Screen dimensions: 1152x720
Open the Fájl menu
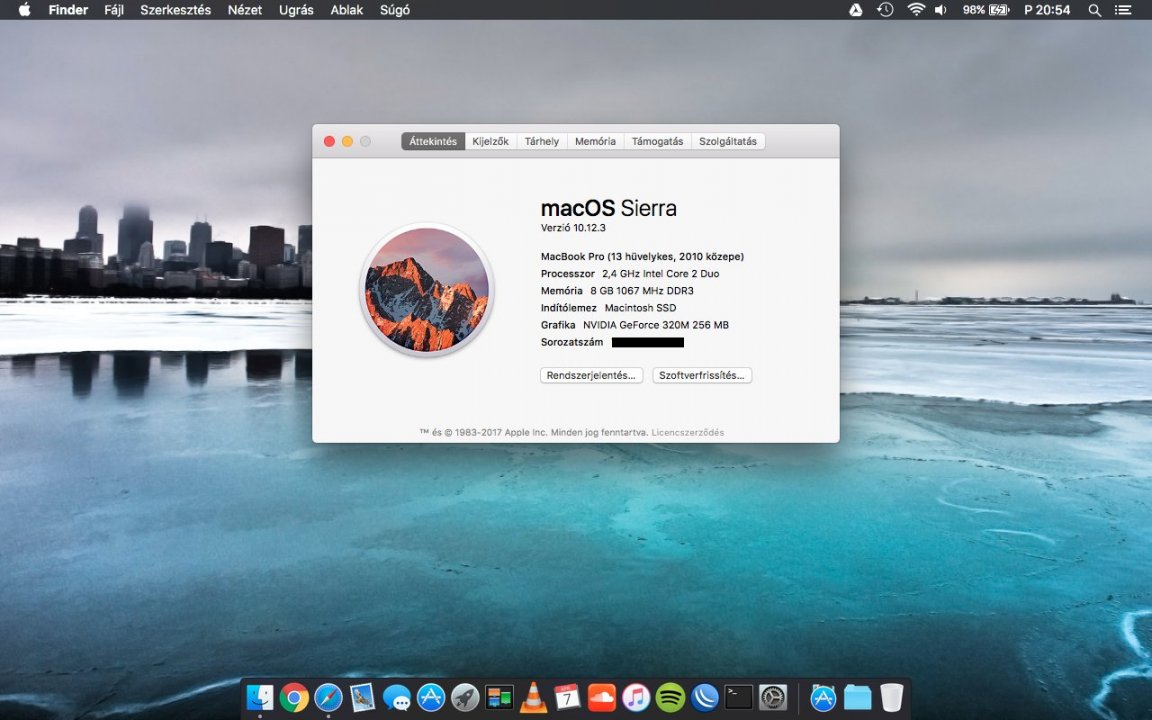(114, 10)
